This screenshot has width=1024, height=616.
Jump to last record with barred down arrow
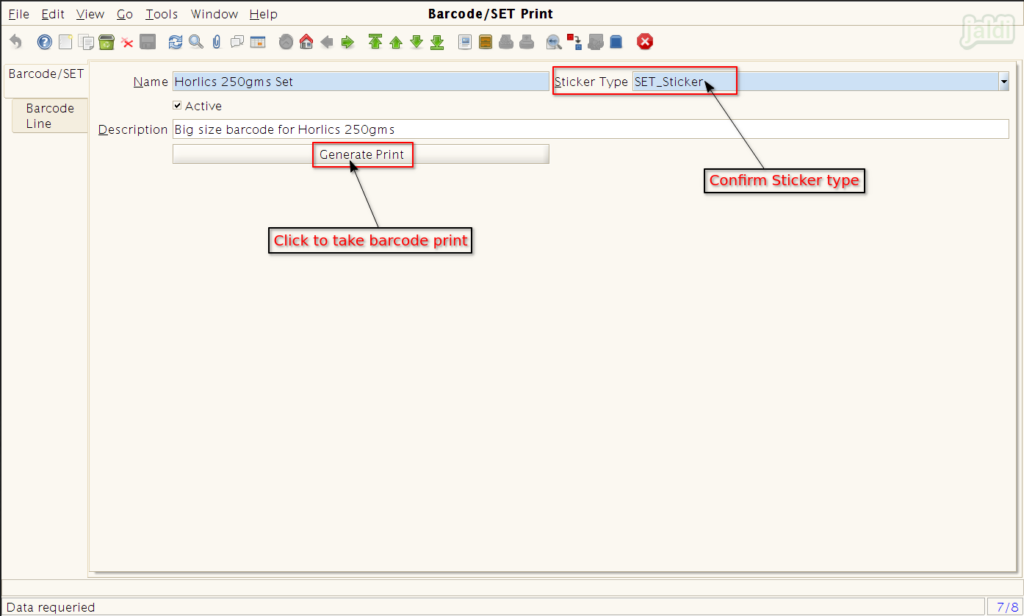[438, 42]
